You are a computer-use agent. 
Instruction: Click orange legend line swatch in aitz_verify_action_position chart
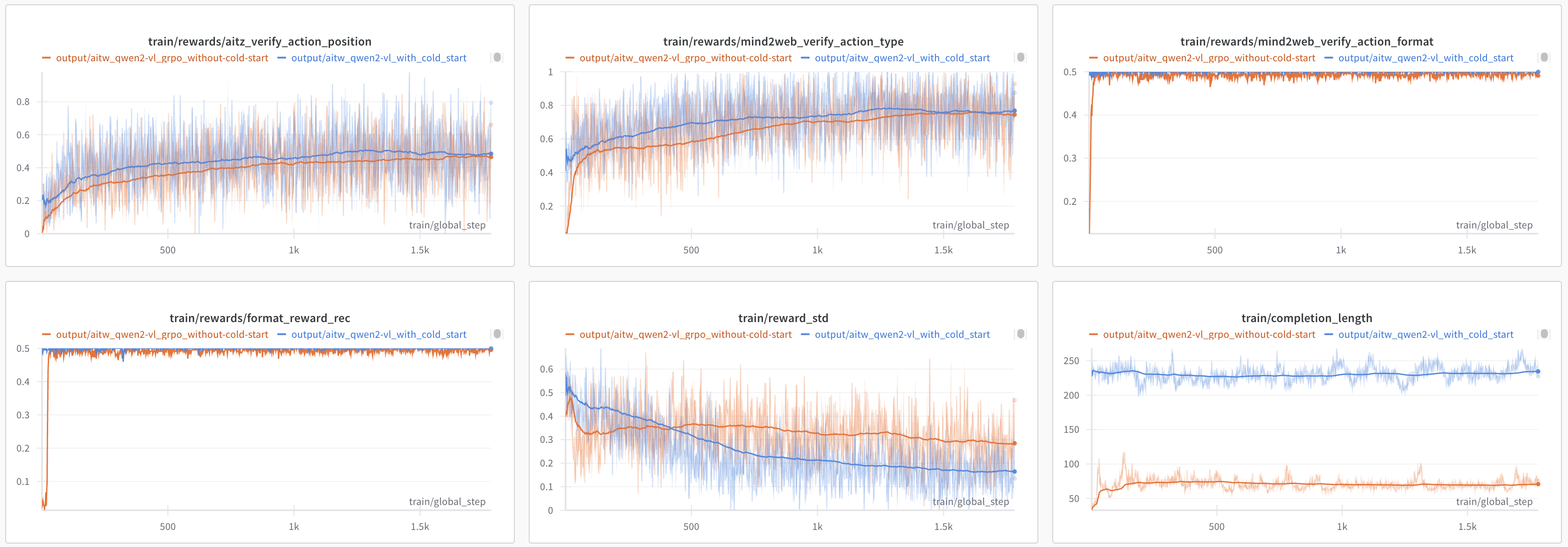click(46, 58)
